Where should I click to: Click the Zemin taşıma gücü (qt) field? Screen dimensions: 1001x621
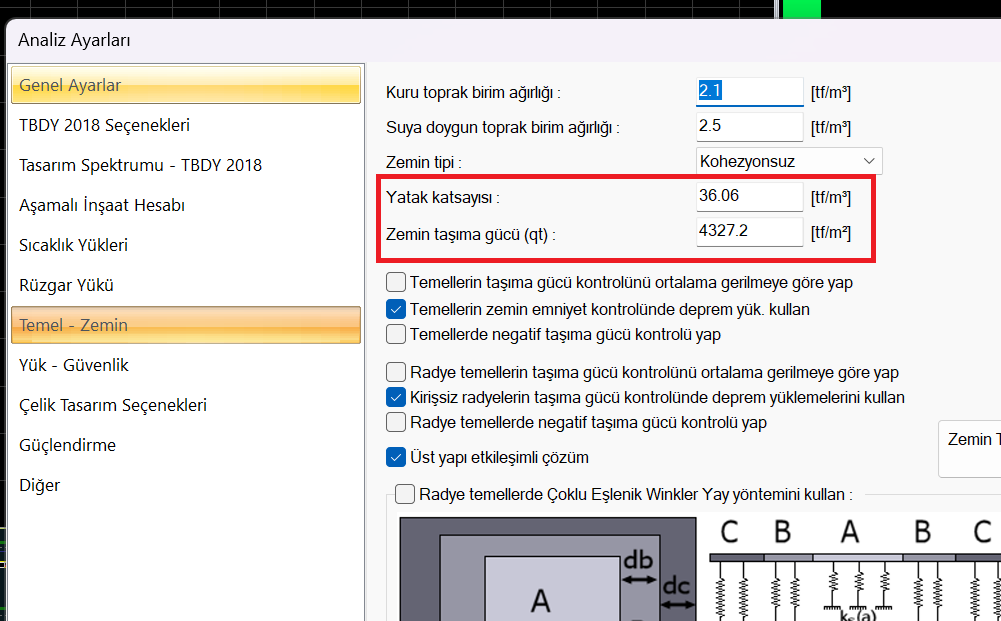[749, 232]
